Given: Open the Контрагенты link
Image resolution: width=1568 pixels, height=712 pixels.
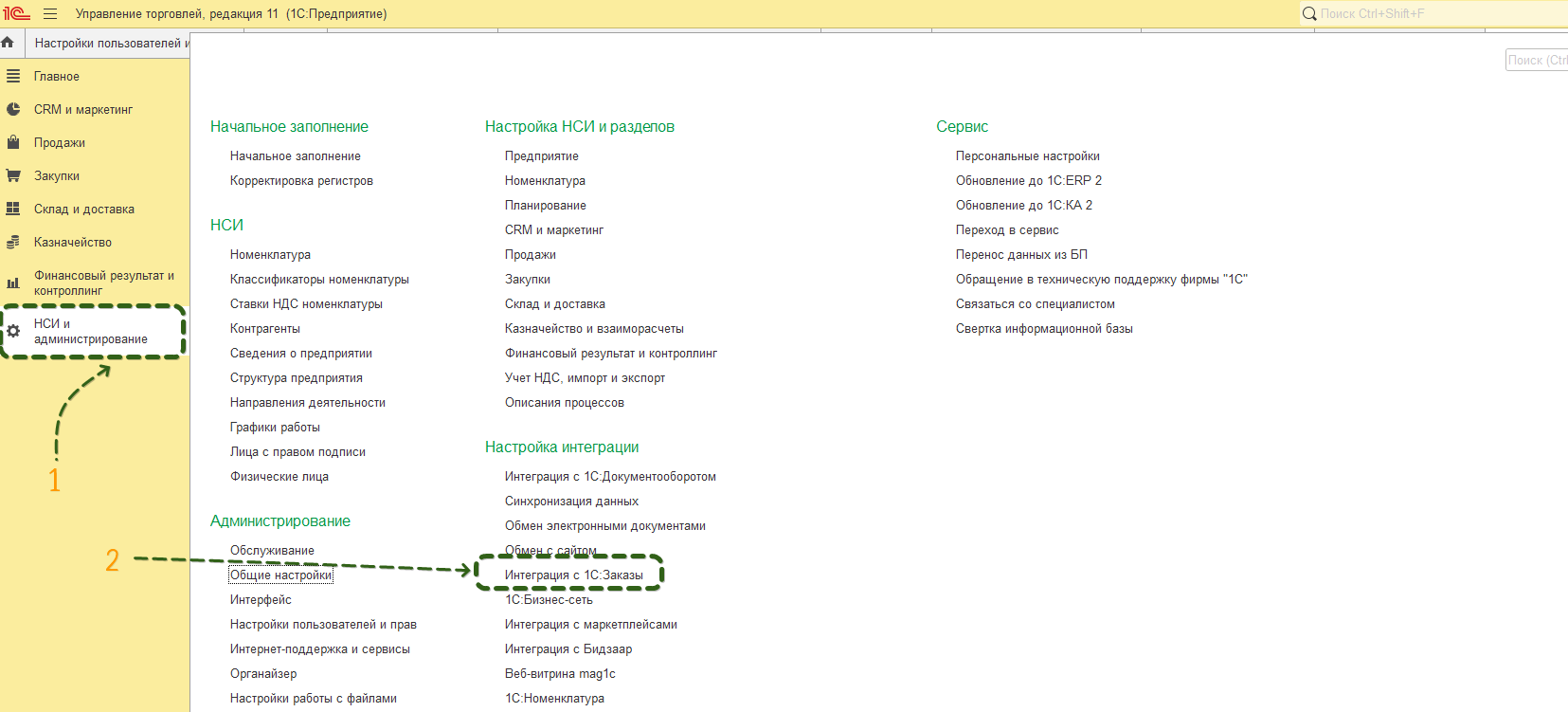Looking at the screenshot, I should click(265, 328).
